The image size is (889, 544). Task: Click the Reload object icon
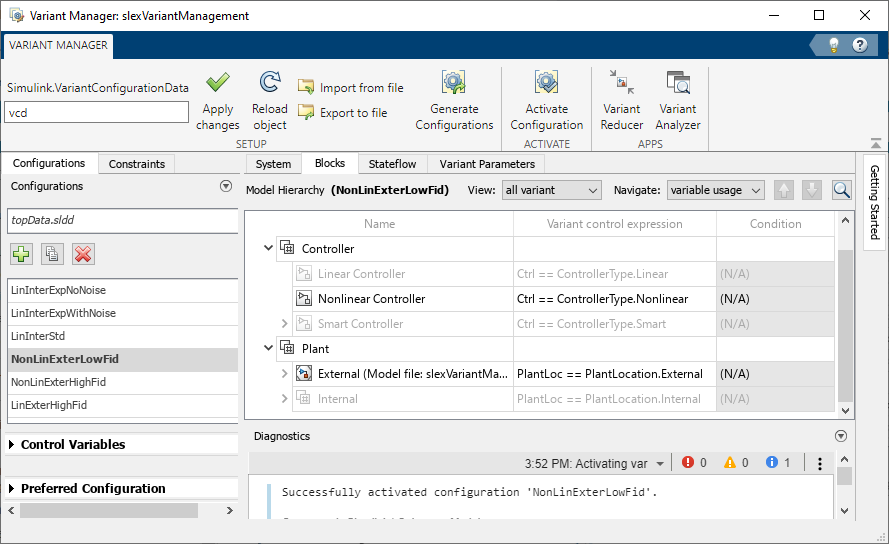[x=270, y=82]
